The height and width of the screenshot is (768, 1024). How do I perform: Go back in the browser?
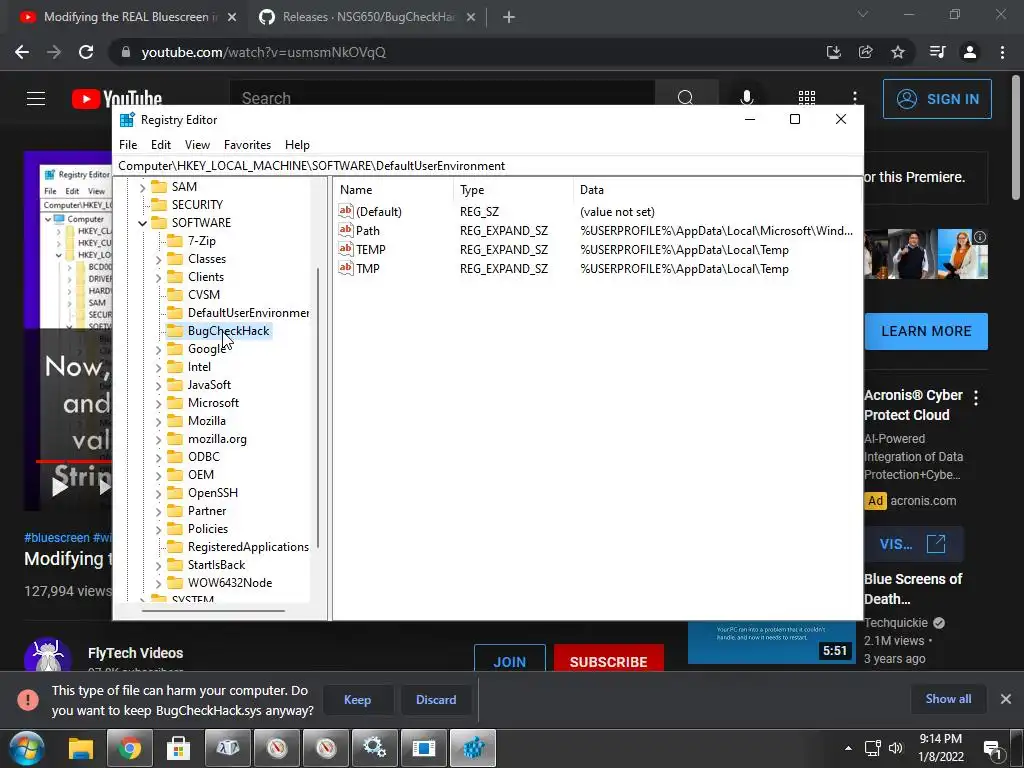22,52
